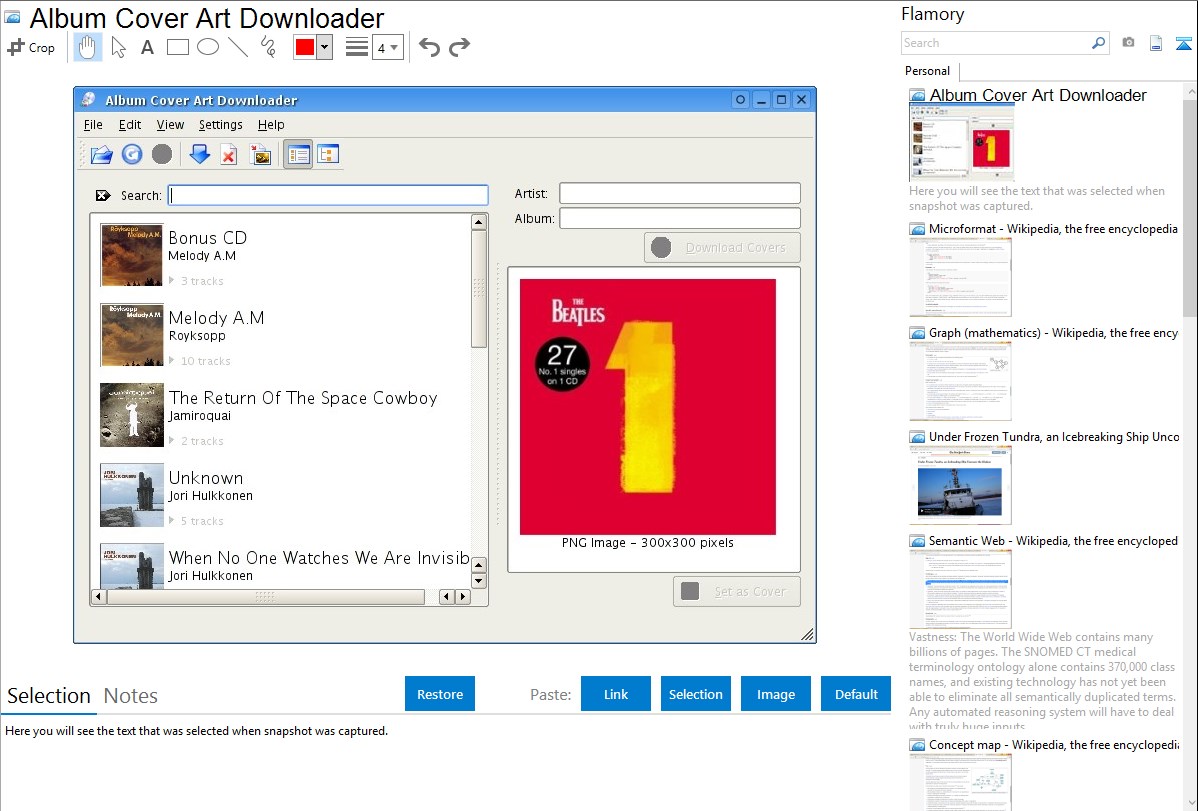1198x811 pixels.
Task: Click the Album input field
Action: (680, 218)
